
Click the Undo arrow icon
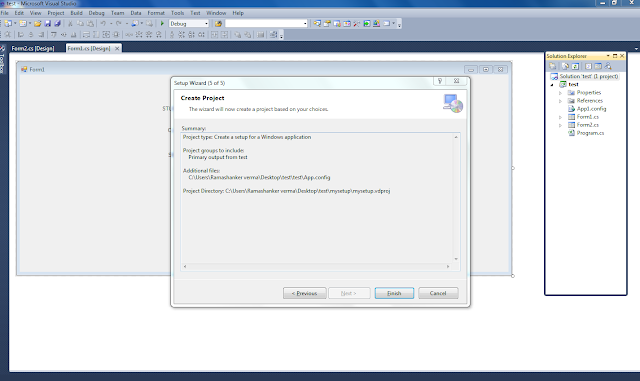103,24
